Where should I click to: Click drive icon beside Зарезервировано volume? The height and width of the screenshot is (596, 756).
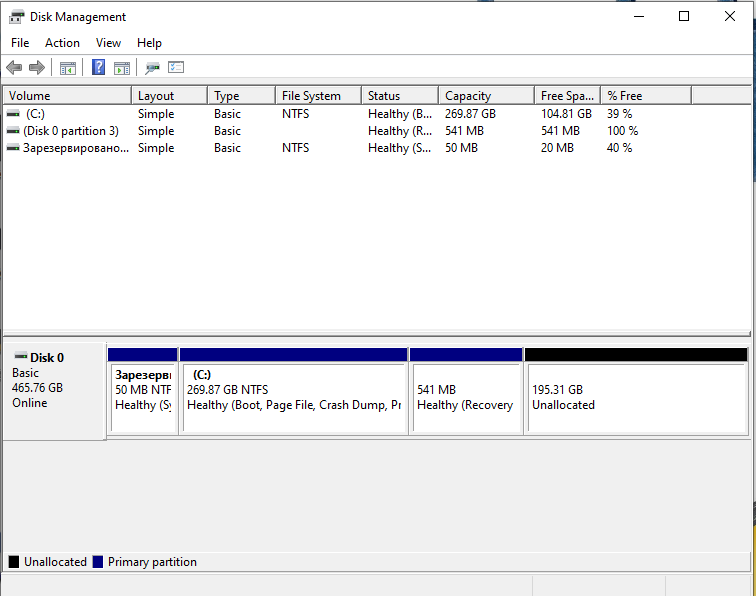[x=13, y=148]
